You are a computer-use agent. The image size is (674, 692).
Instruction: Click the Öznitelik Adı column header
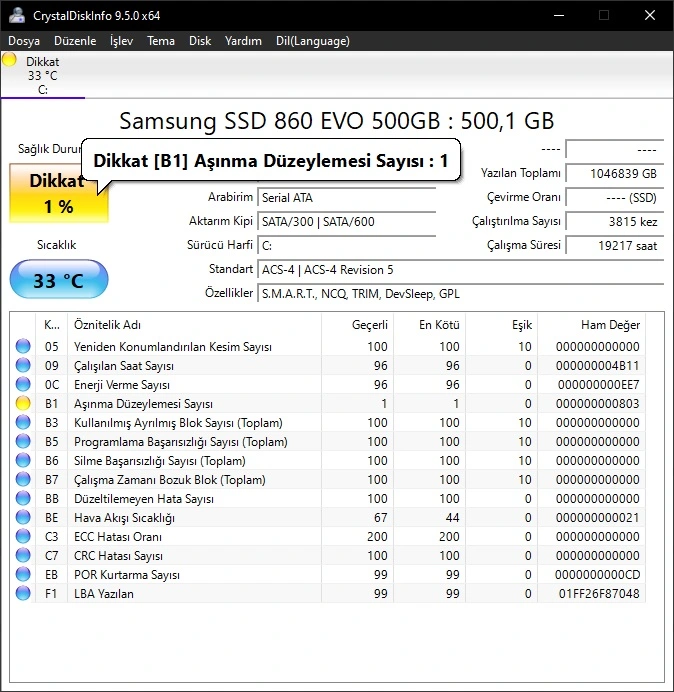point(194,325)
